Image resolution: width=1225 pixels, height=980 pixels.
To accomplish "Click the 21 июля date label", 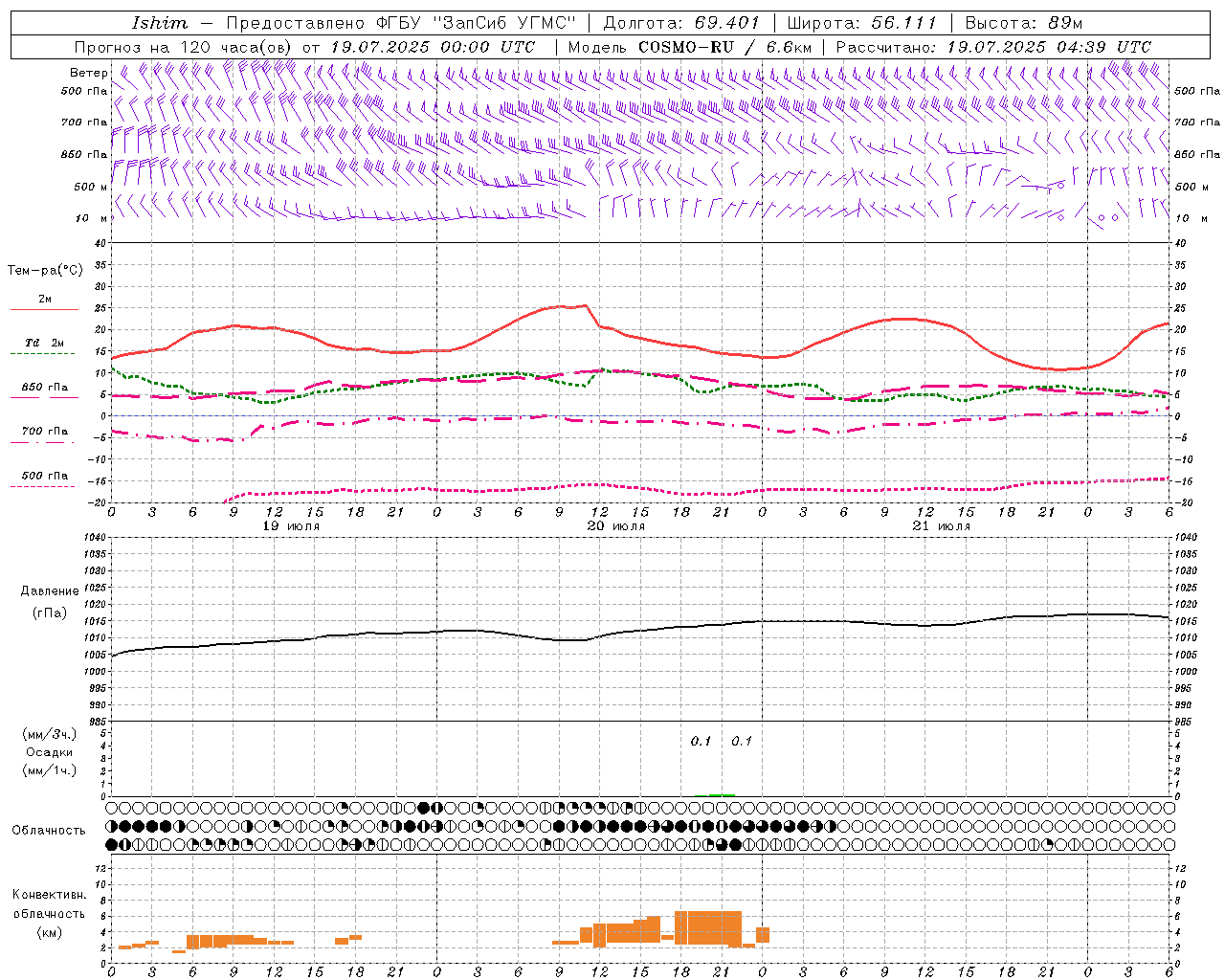I will 941,526.
